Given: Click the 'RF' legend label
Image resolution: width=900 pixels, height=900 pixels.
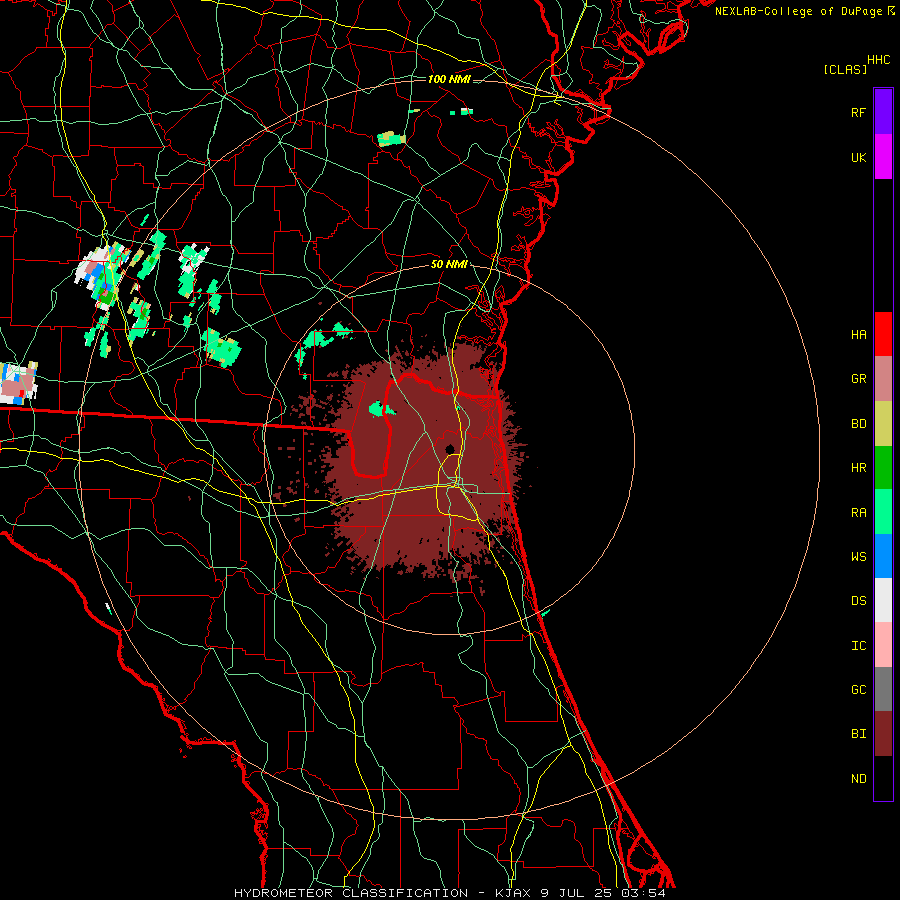Looking at the screenshot, I should click(858, 112).
